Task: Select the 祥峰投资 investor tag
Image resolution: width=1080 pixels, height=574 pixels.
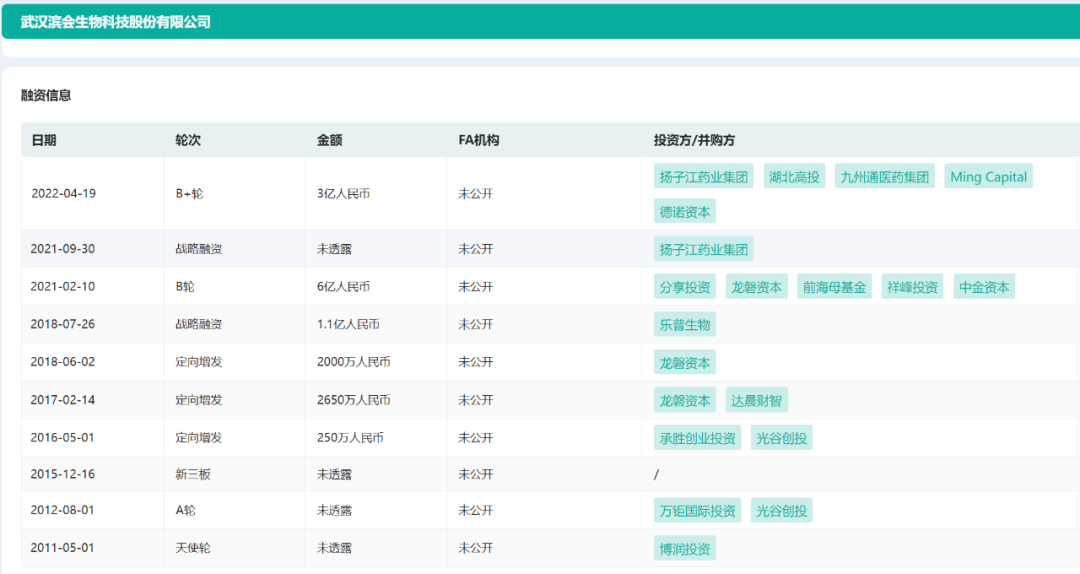Action: [912, 287]
